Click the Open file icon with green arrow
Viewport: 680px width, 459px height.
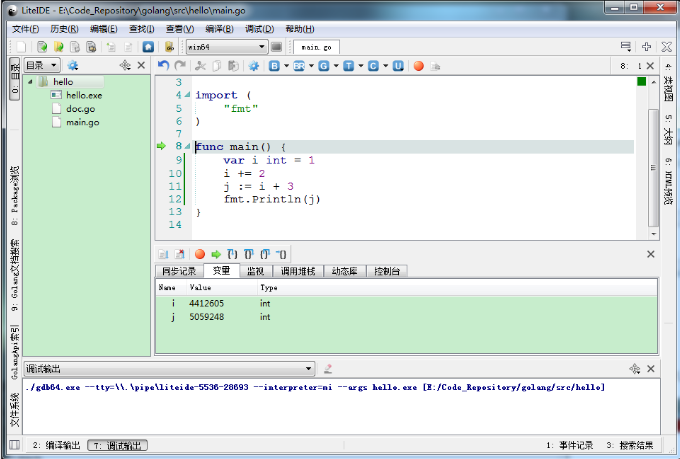pos(42,46)
